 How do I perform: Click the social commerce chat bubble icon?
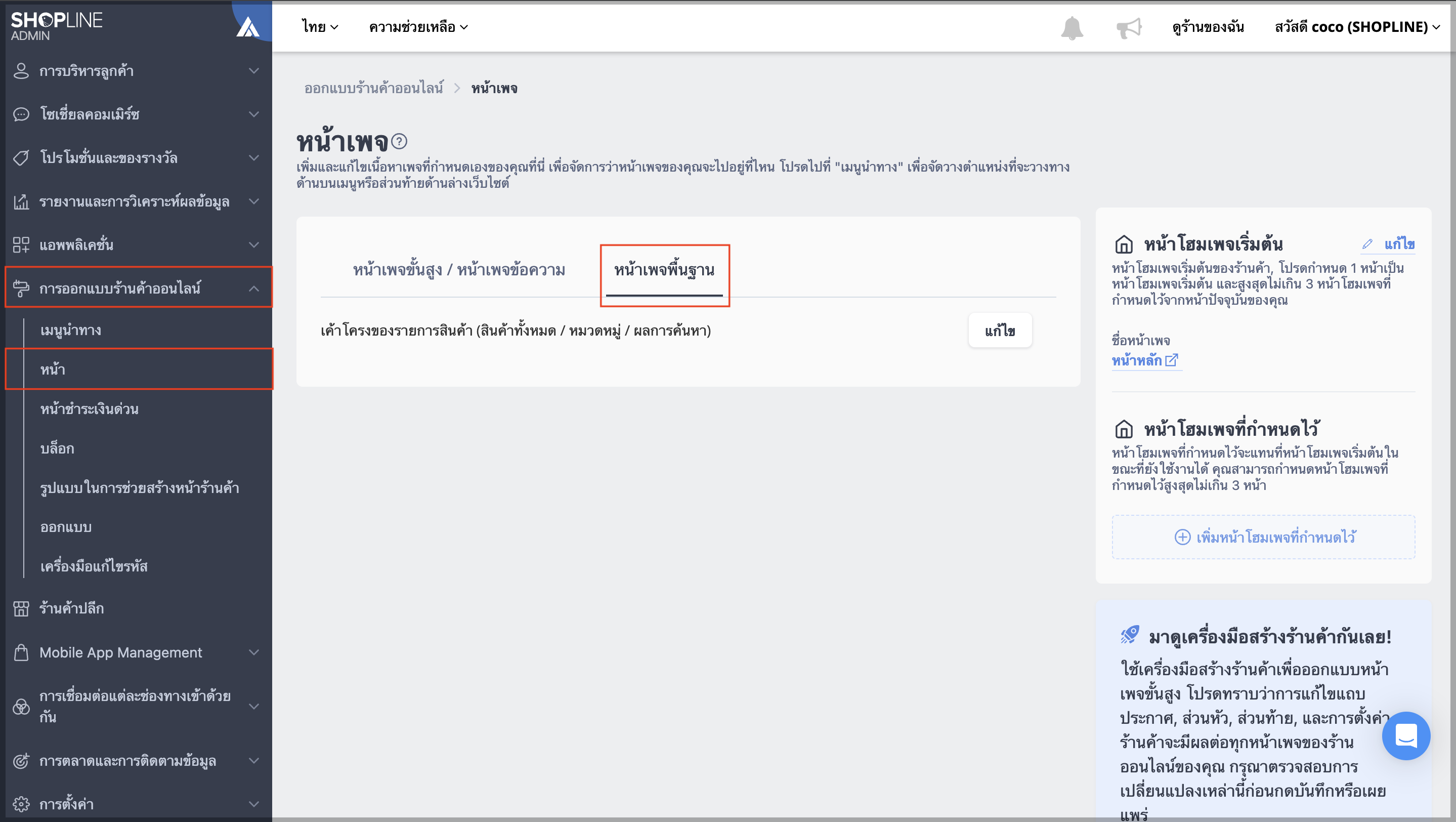point(21,114)
